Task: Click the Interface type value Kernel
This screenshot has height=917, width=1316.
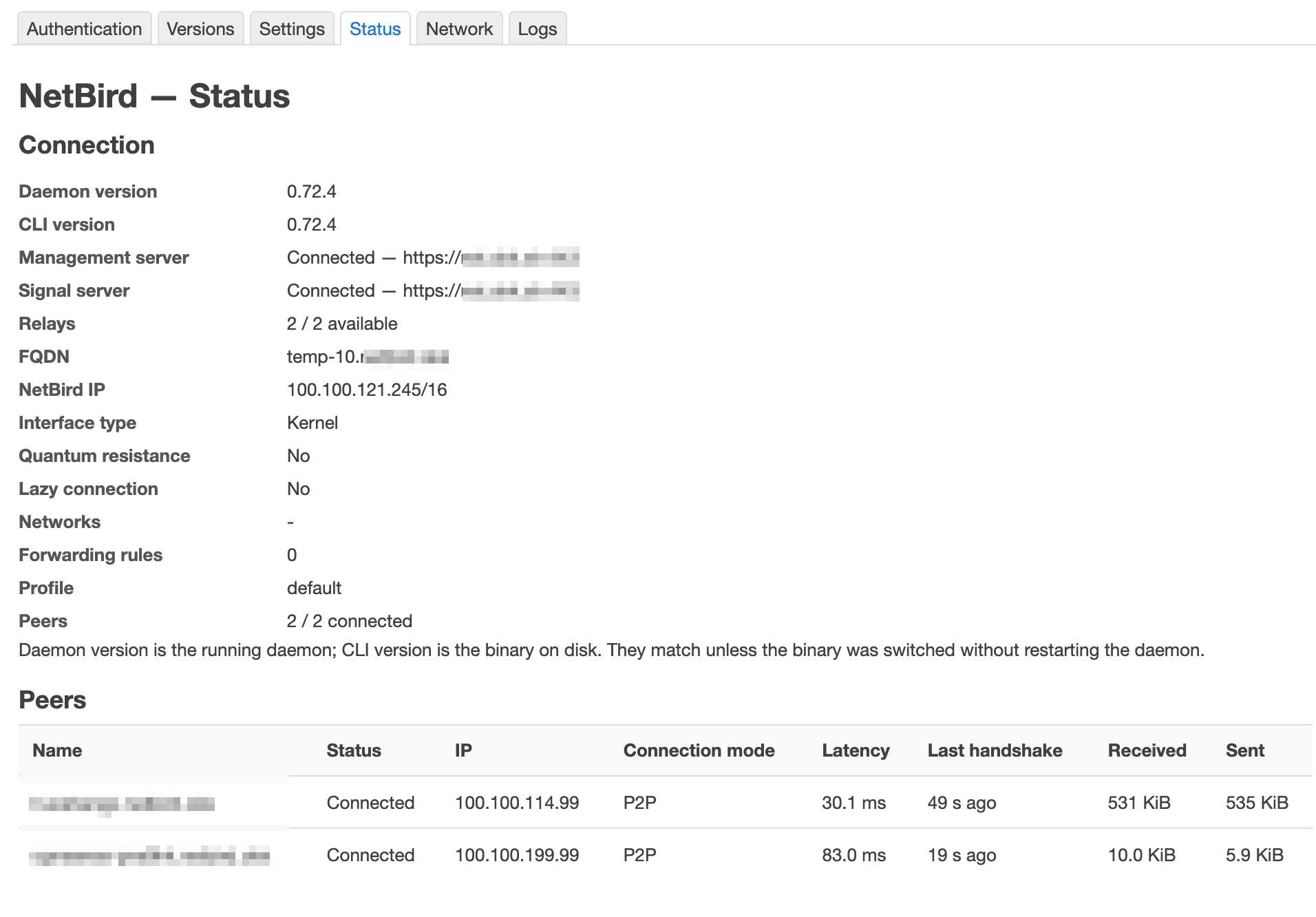Action: click(x=312, y=423)
